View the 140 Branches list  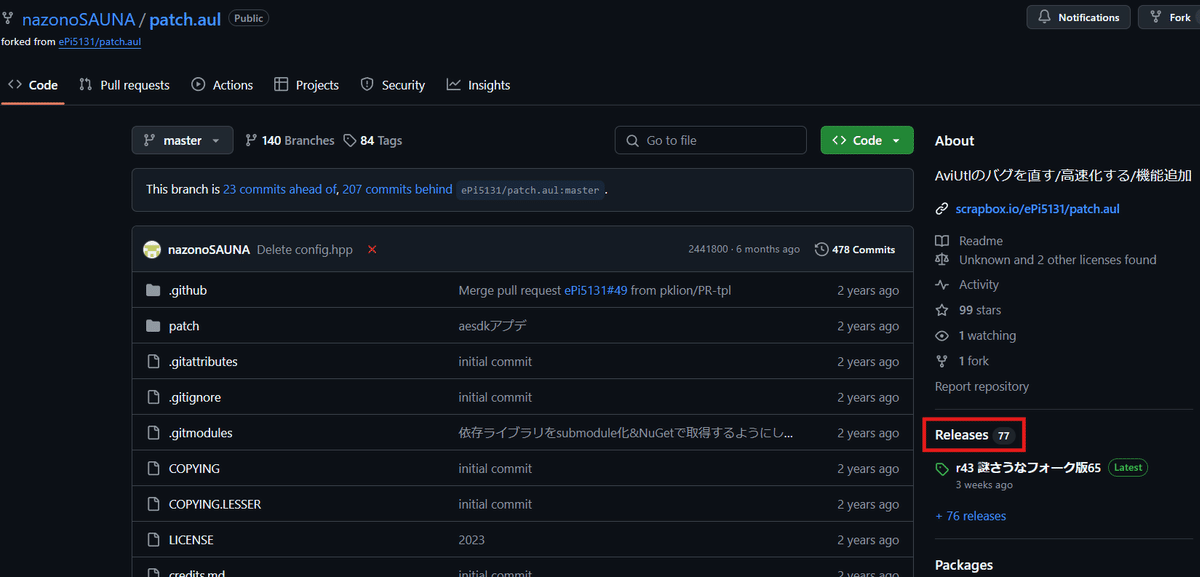[290, 141]
